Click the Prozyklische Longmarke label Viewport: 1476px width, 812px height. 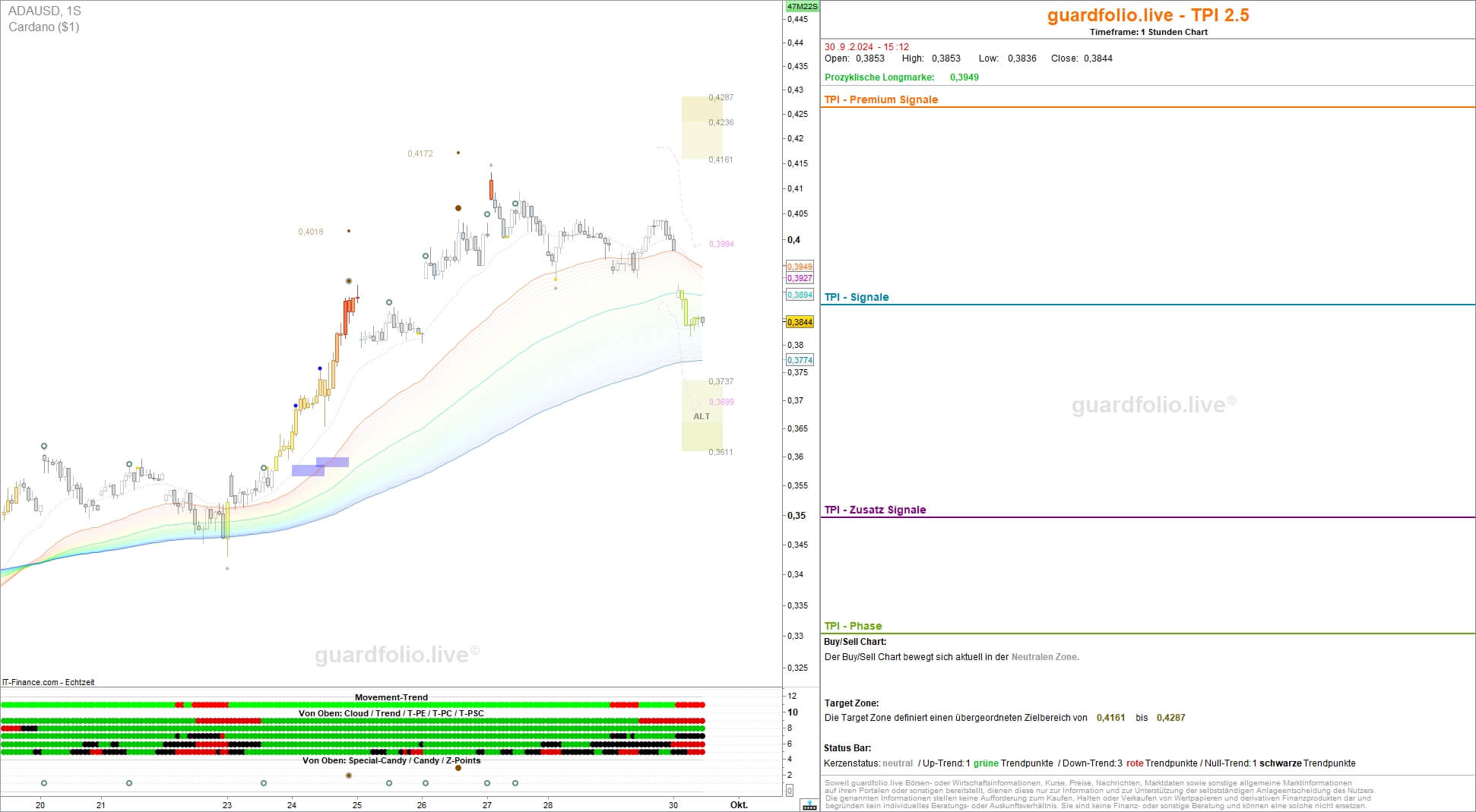point(879,77)
